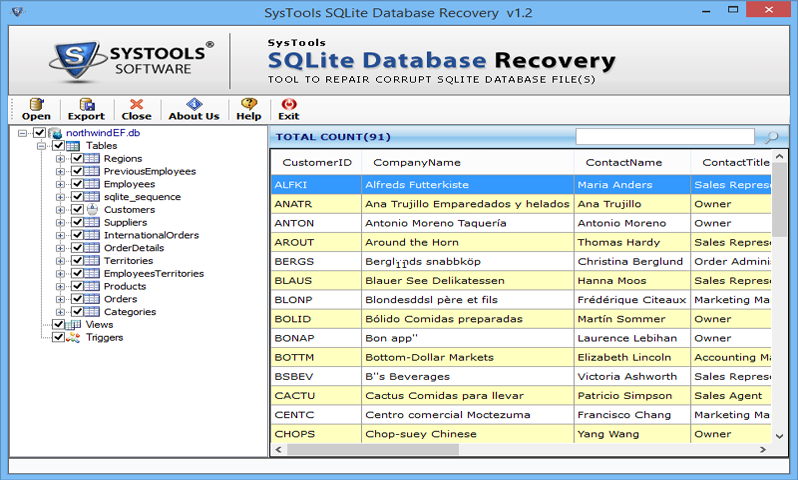Viewport: 798px width, 480px height.
Task: Uncheck the Regions table checkbox
Action: point(77,158)
